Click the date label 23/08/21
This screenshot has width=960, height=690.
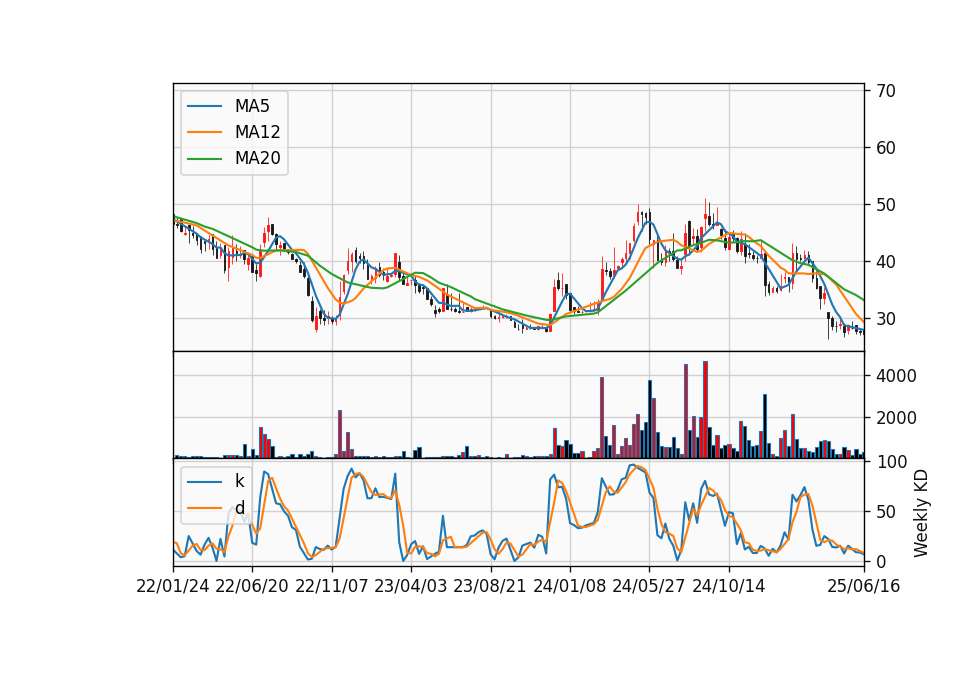(490, 587)
